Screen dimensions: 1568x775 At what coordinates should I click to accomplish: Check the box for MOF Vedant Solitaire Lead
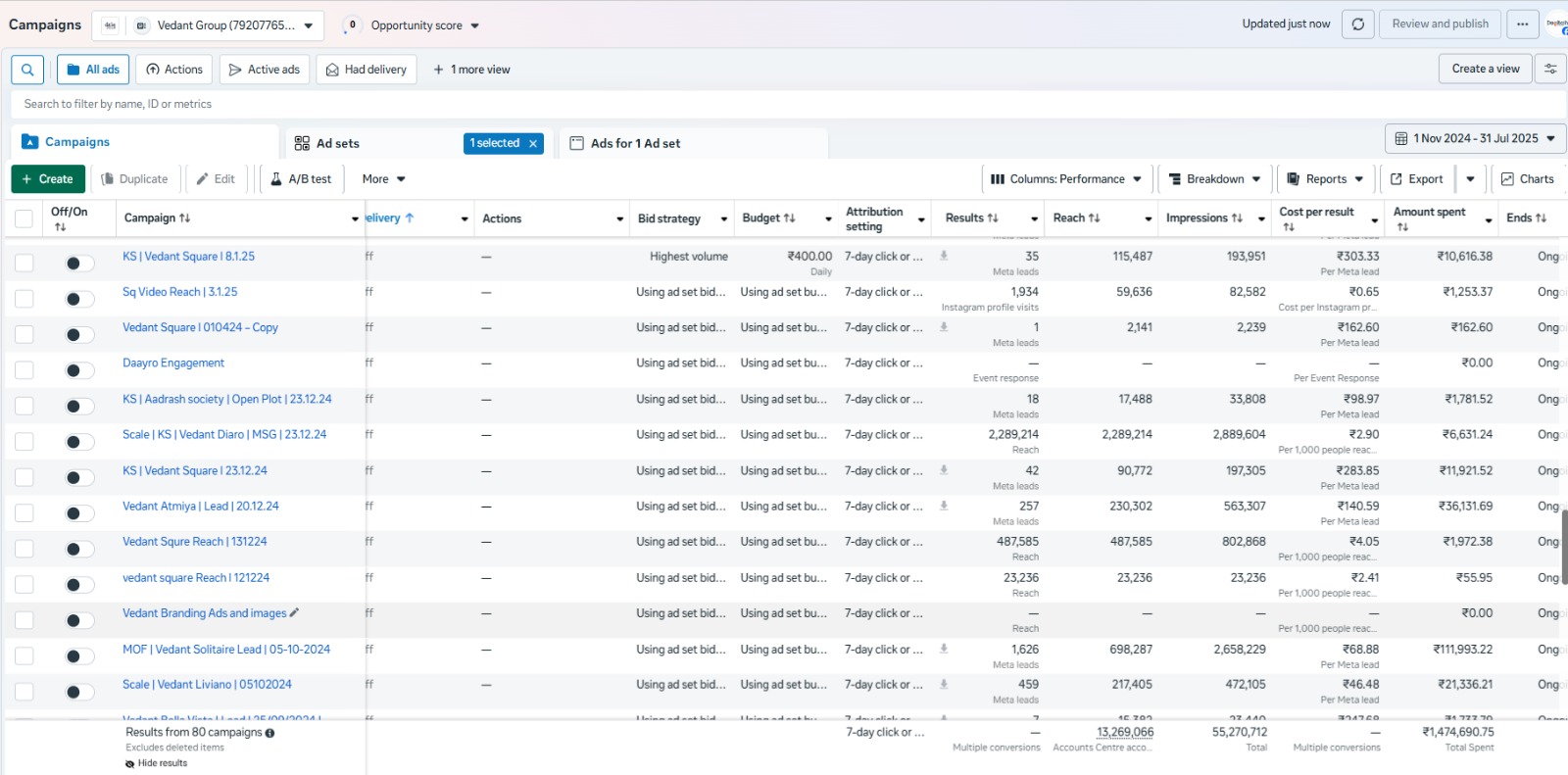(24, 655)
